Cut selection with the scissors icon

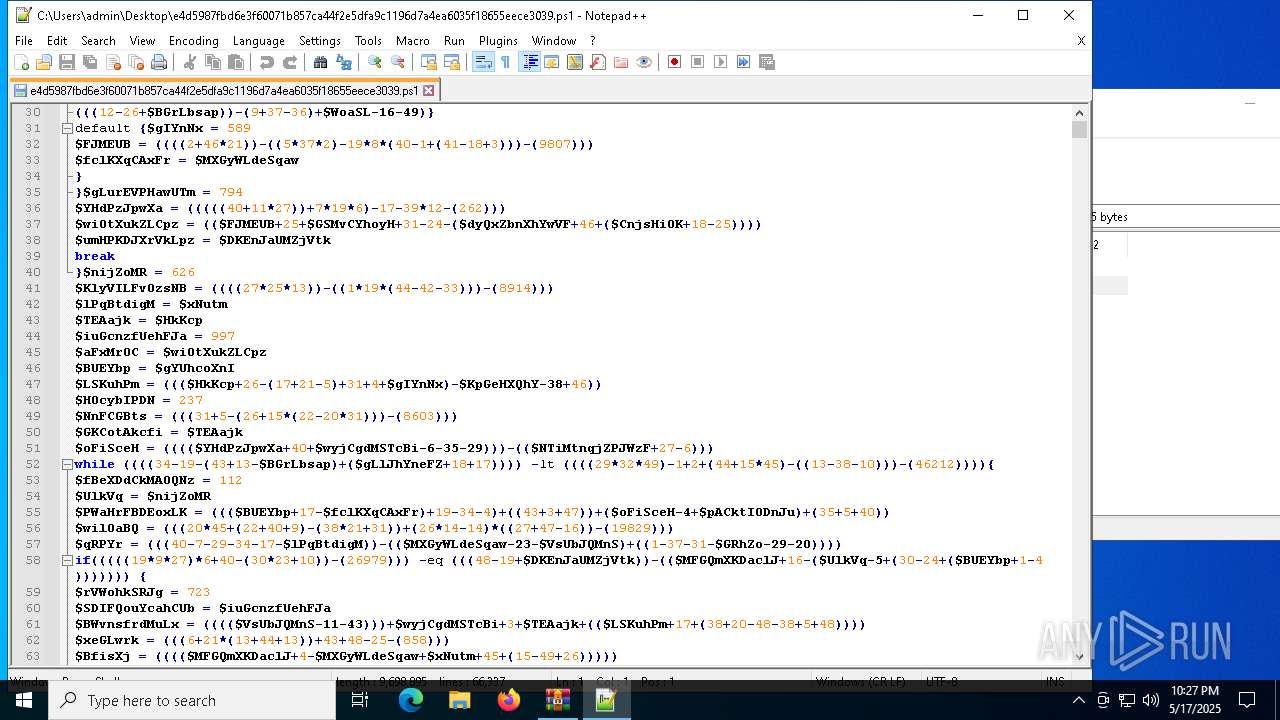(x=190, y=62)
